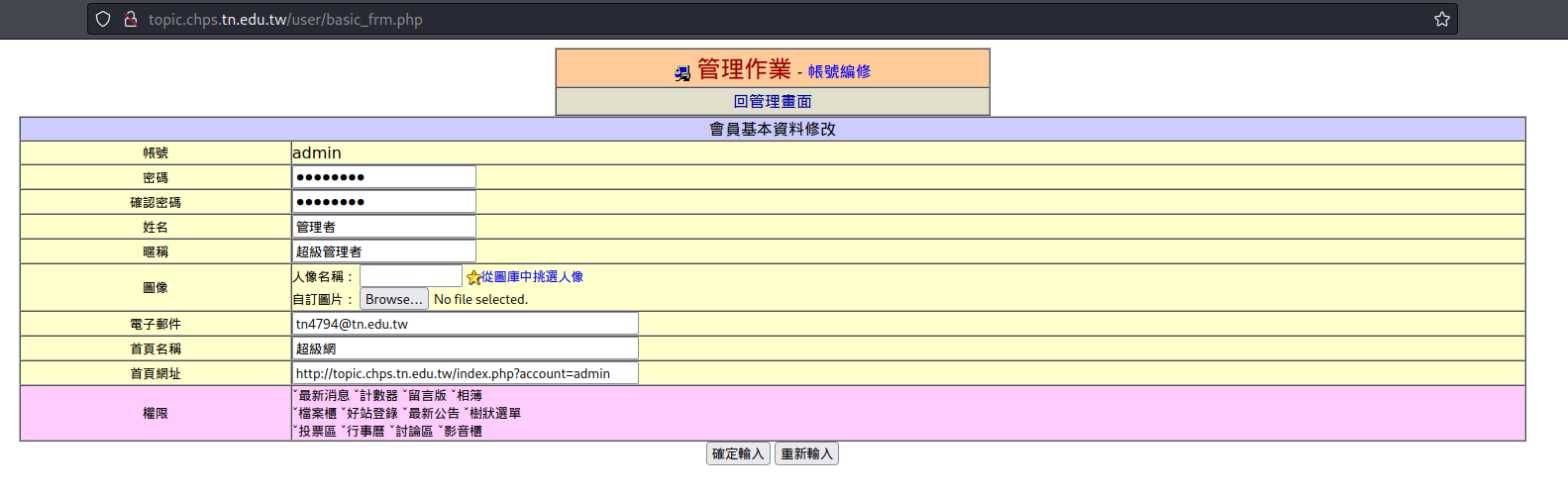The height and width of the screenshot is (498, 1568).
Task: Click the 最新公告 permission text
Action: 434,413
